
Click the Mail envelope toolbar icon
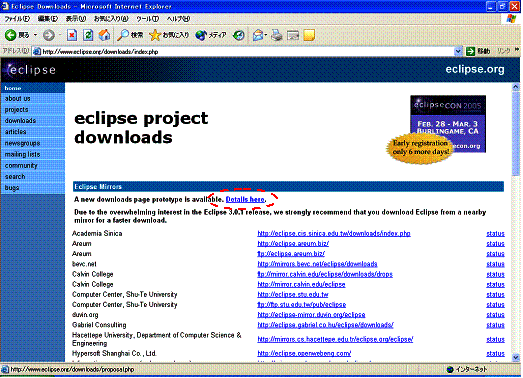point(258,35)
